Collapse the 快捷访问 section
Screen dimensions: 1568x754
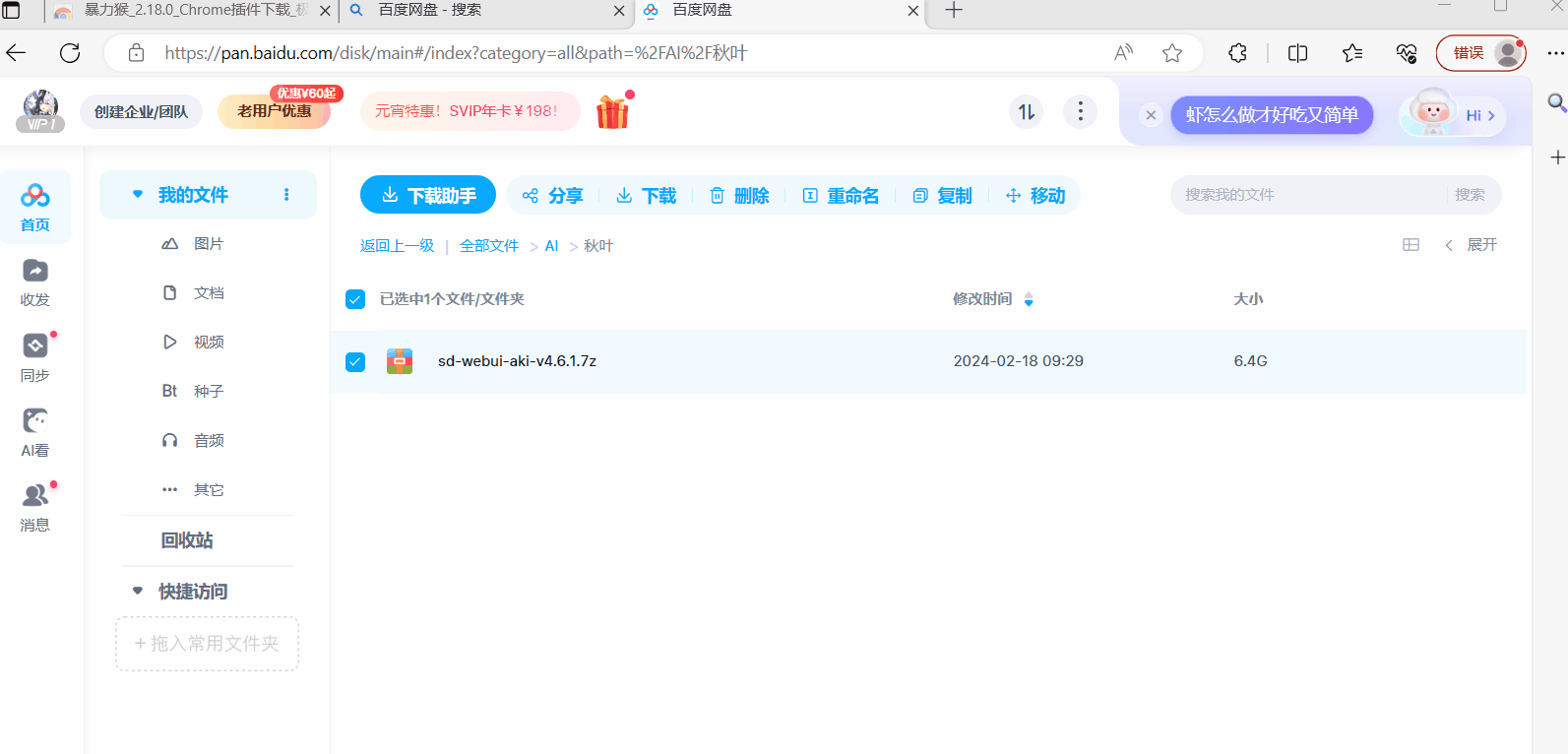(138, 592)
